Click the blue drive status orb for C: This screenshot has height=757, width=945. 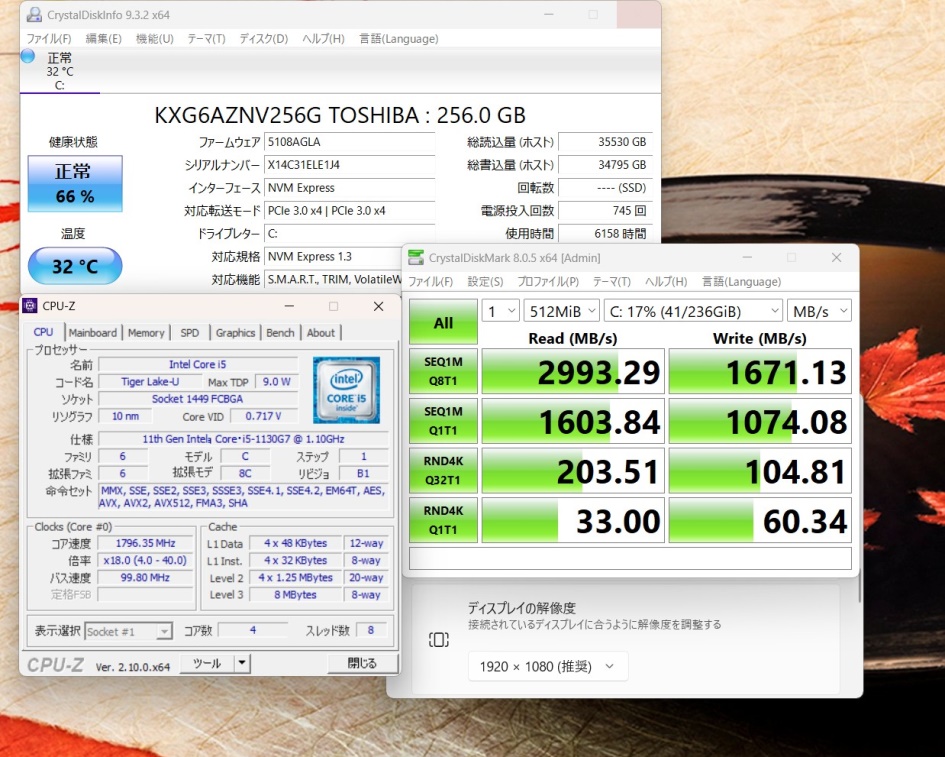tap(28, 56)
